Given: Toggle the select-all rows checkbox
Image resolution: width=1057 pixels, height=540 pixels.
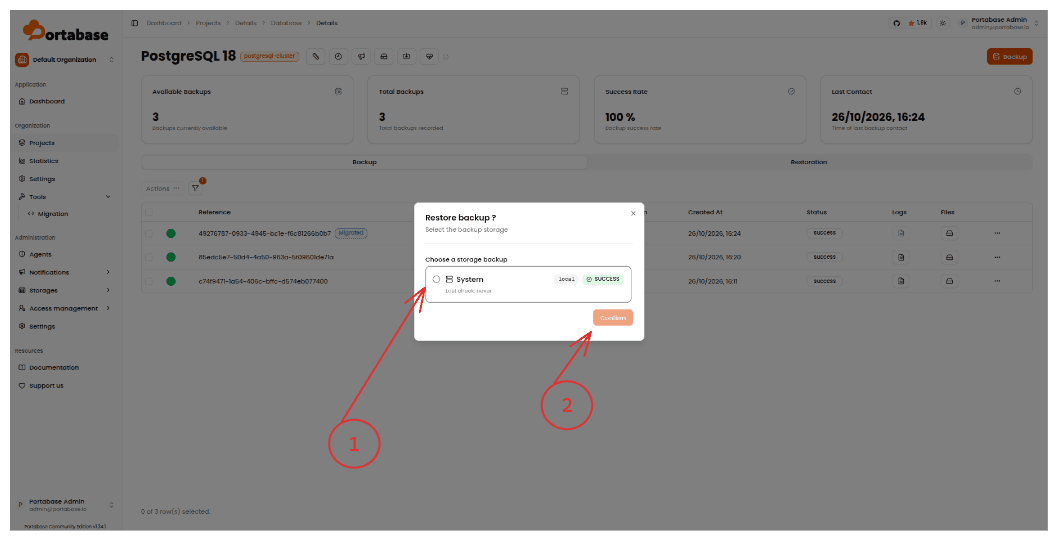Looking at the screenshot, I should [149, 212].
